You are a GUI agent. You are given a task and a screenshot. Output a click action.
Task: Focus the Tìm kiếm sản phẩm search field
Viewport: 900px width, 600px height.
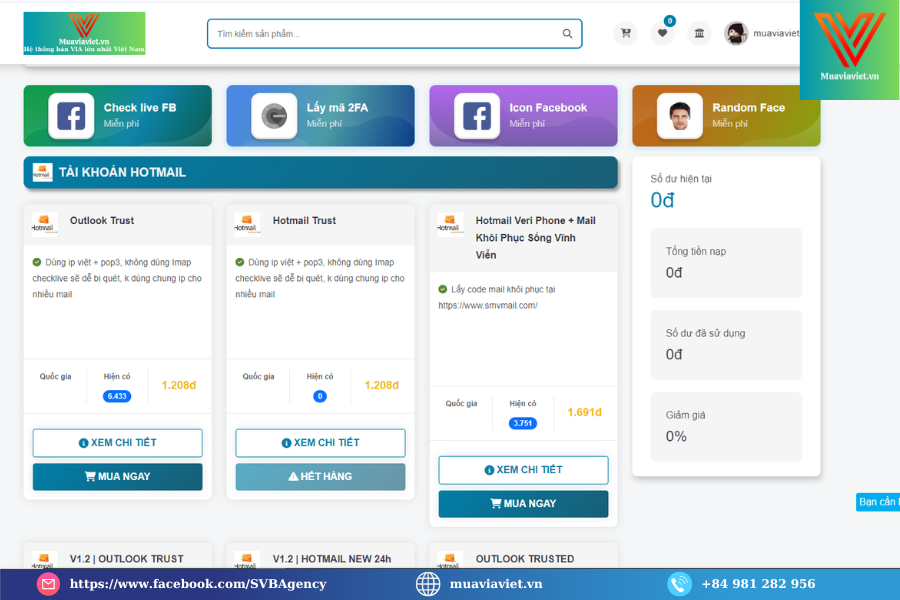click(395, 34)
